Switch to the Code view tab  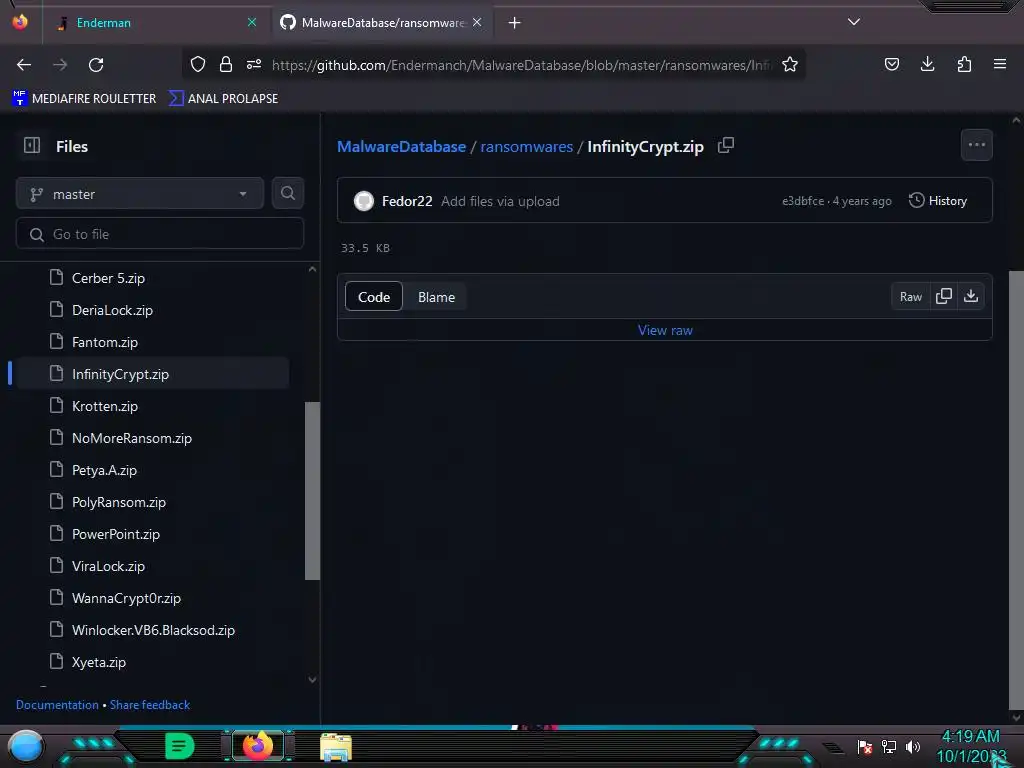click(374, 296)
